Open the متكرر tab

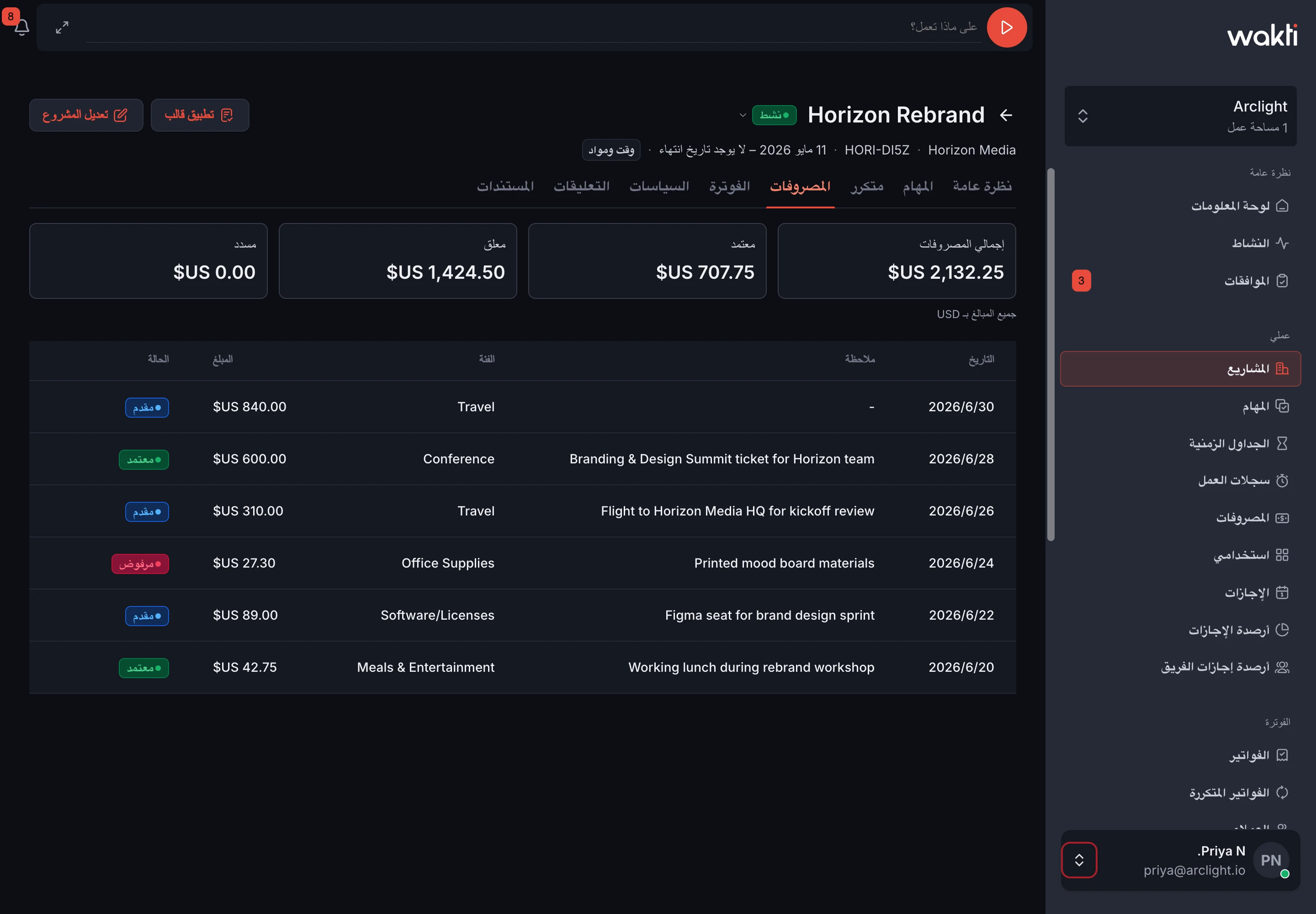866,186
